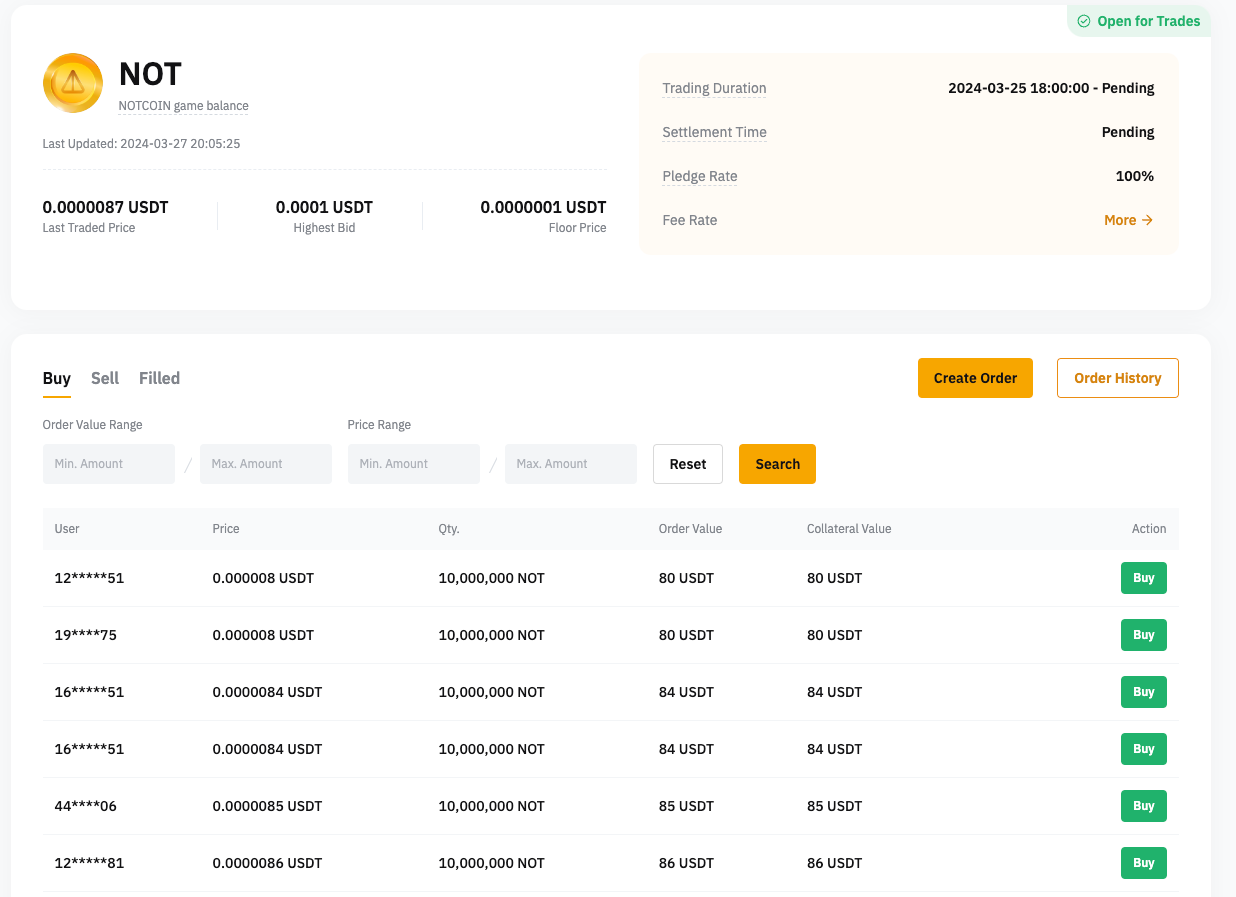The height and width of the screenshot is (897, 1236).
Task: Buy from user 12*****81's order
Action: tap(1143, 862)
